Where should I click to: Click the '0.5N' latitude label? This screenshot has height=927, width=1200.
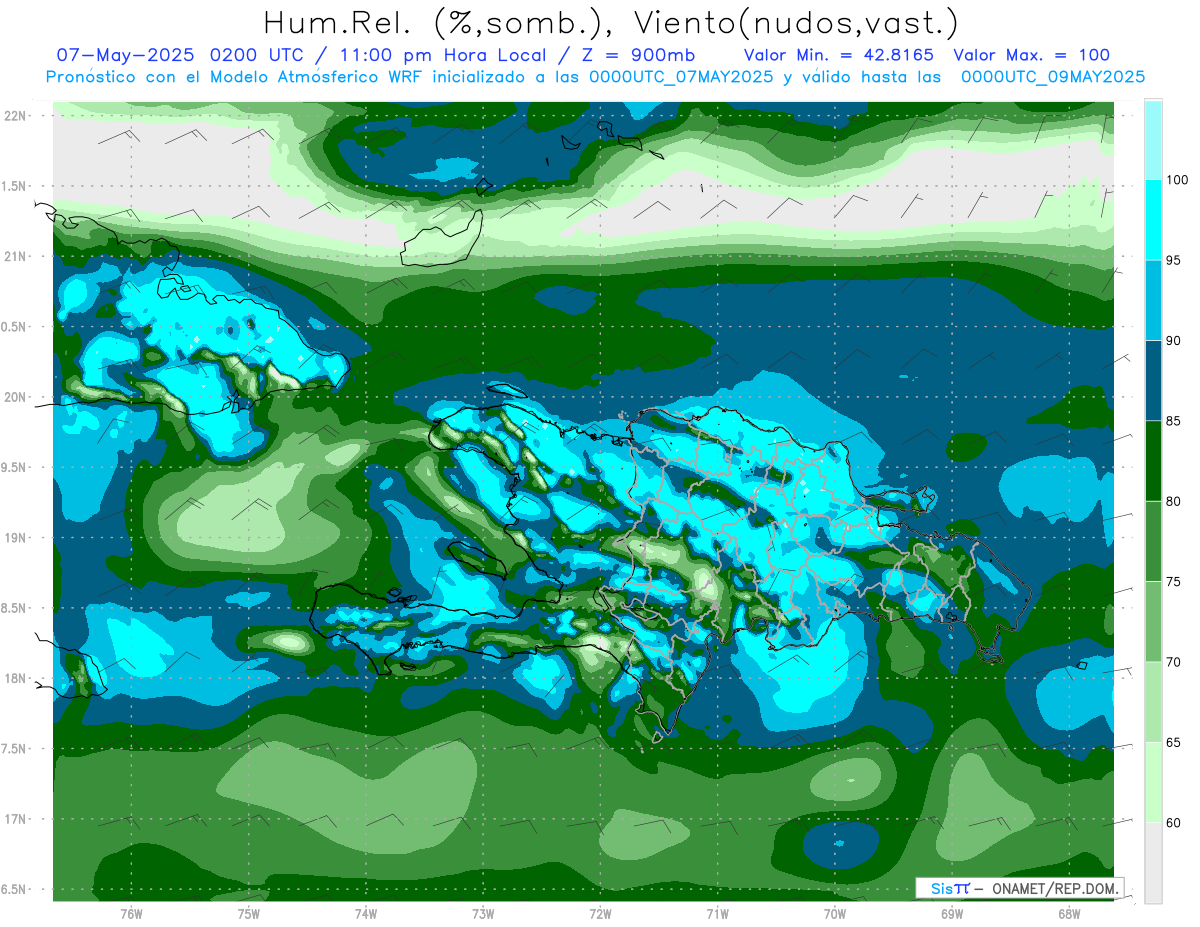click(x=14, y=327)
